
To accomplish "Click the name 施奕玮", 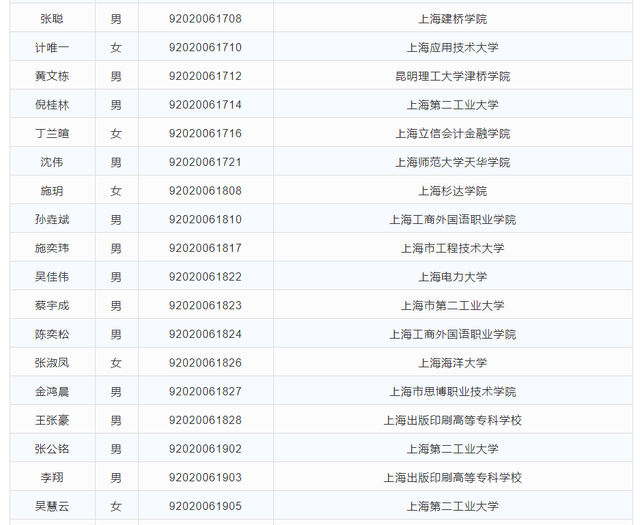I will pos(52,248).
